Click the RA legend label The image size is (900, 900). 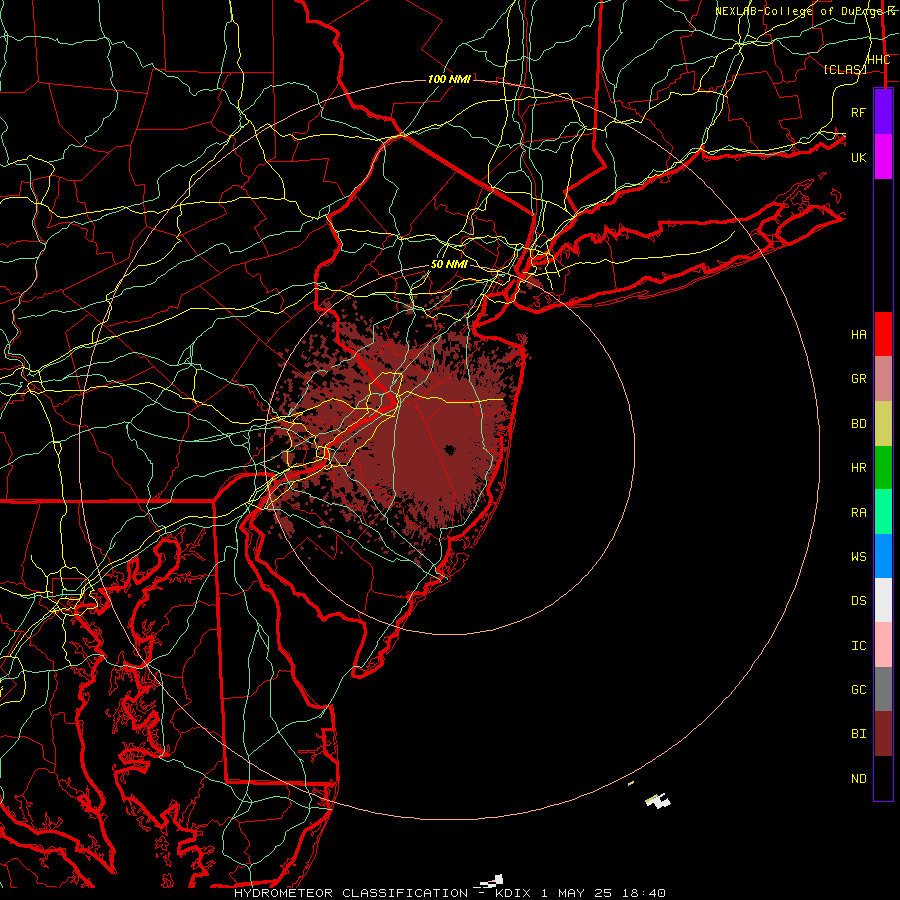[858, 512]
